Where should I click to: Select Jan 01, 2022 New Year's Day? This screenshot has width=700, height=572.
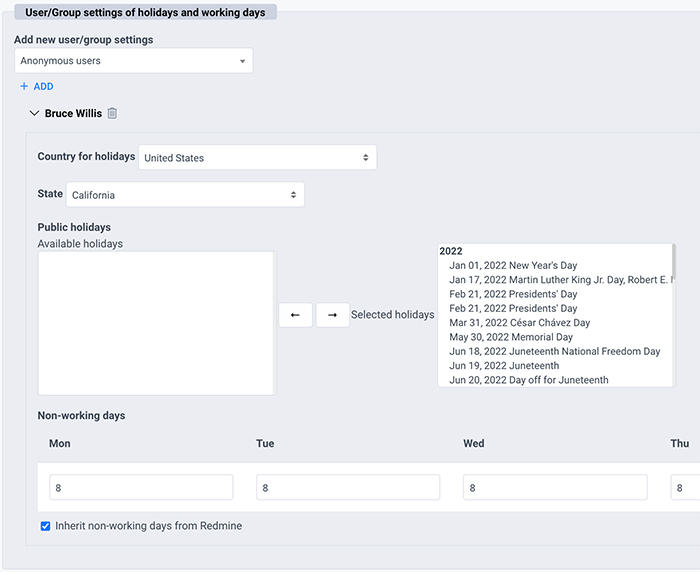tap(513, 265)
